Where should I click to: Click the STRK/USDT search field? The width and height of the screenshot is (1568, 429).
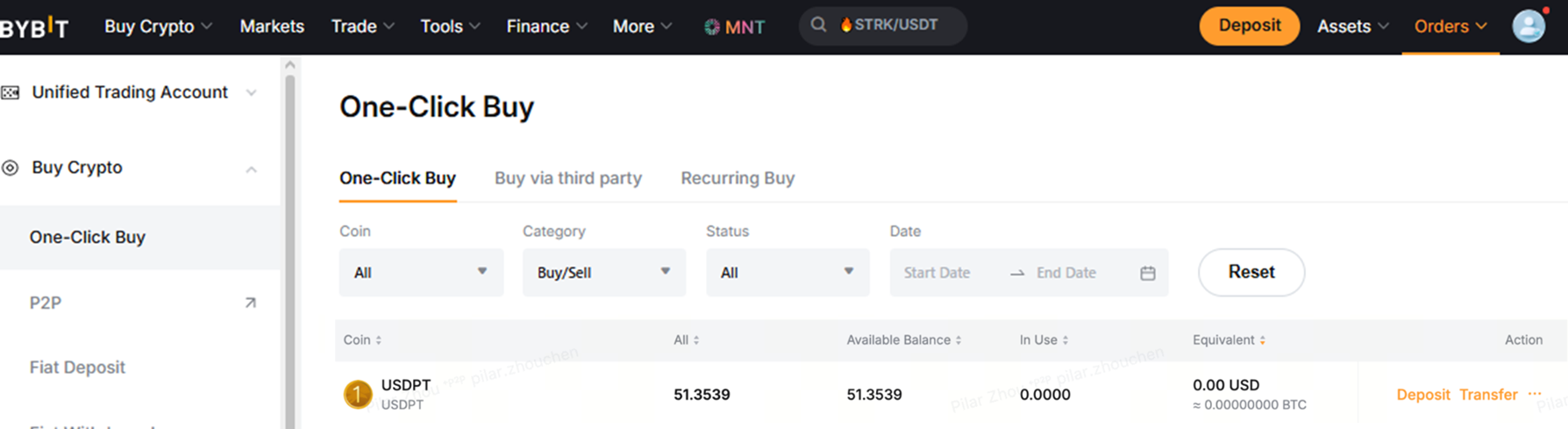883,25
